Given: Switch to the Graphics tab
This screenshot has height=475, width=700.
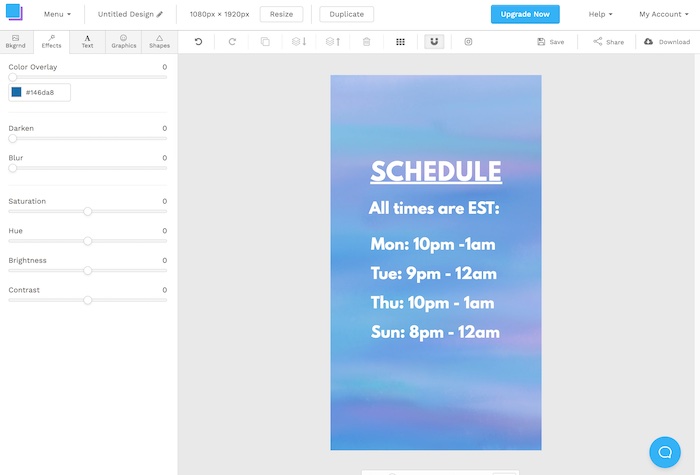Looking at the screenshot, I should click(123, 41).
